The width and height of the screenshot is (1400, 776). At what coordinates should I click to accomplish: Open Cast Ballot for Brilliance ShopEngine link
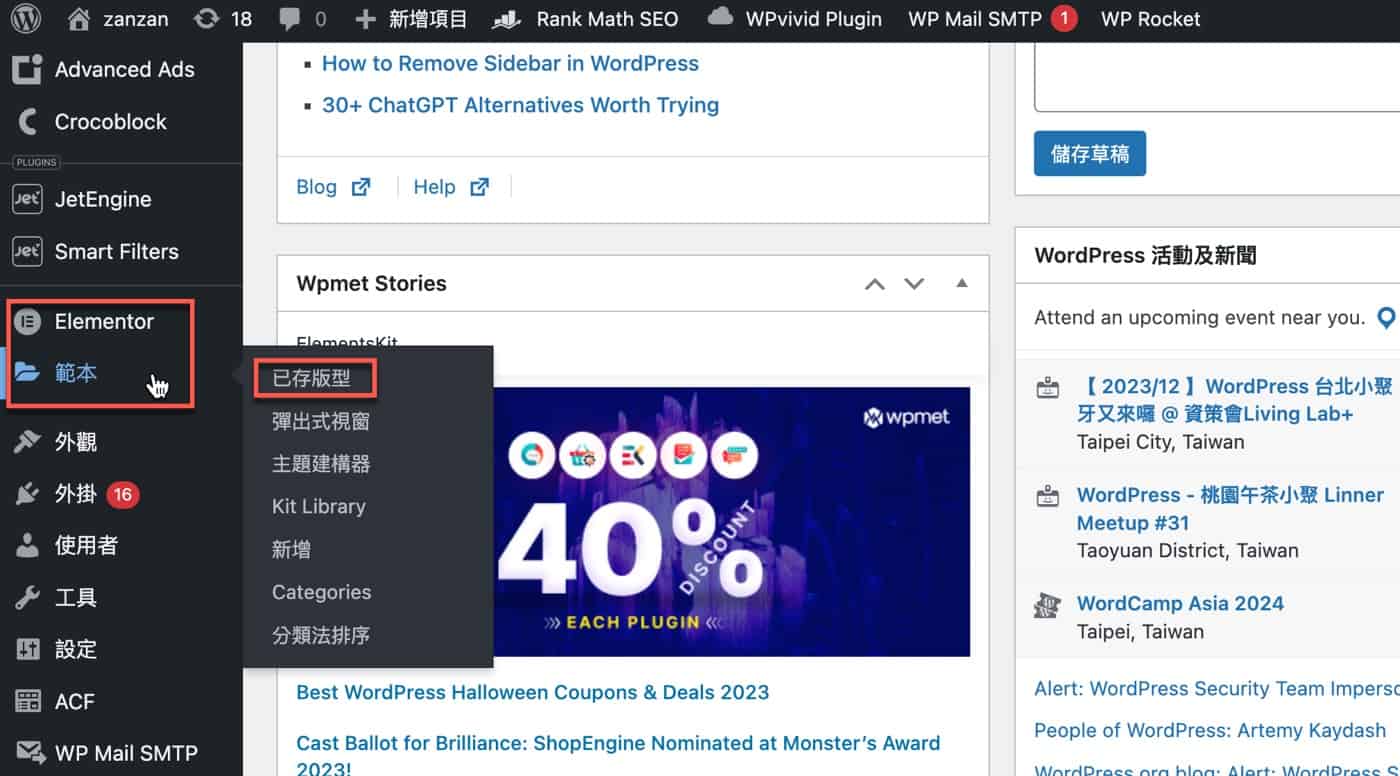(618, 755)
